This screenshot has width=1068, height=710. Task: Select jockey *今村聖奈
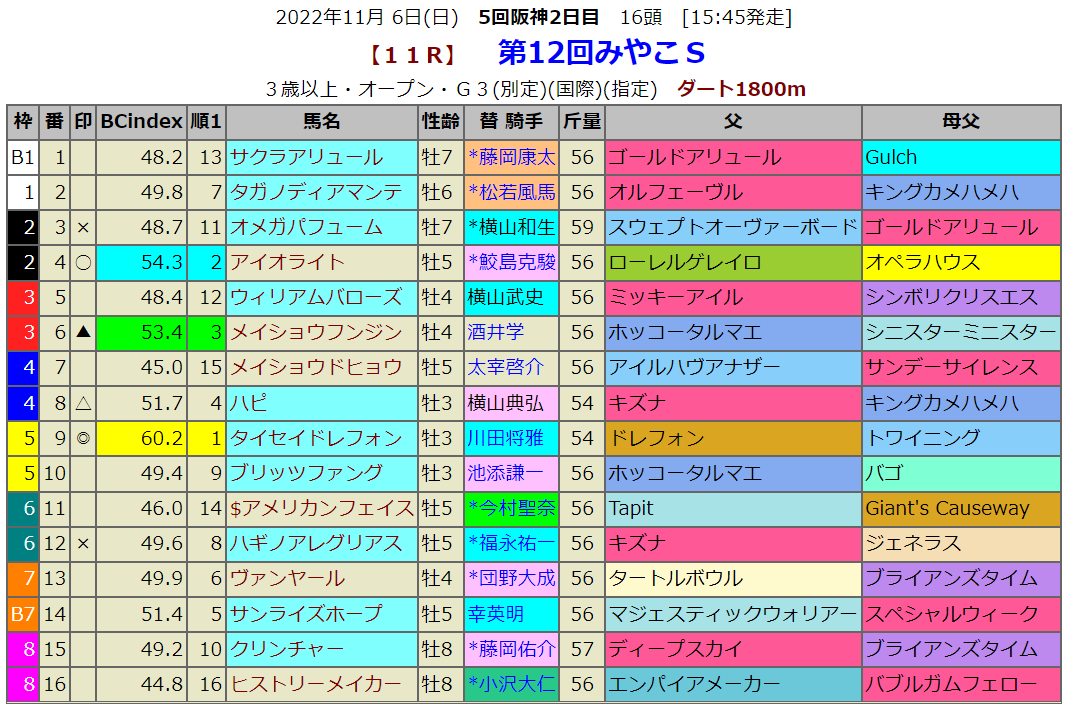[x=511, y=508]
